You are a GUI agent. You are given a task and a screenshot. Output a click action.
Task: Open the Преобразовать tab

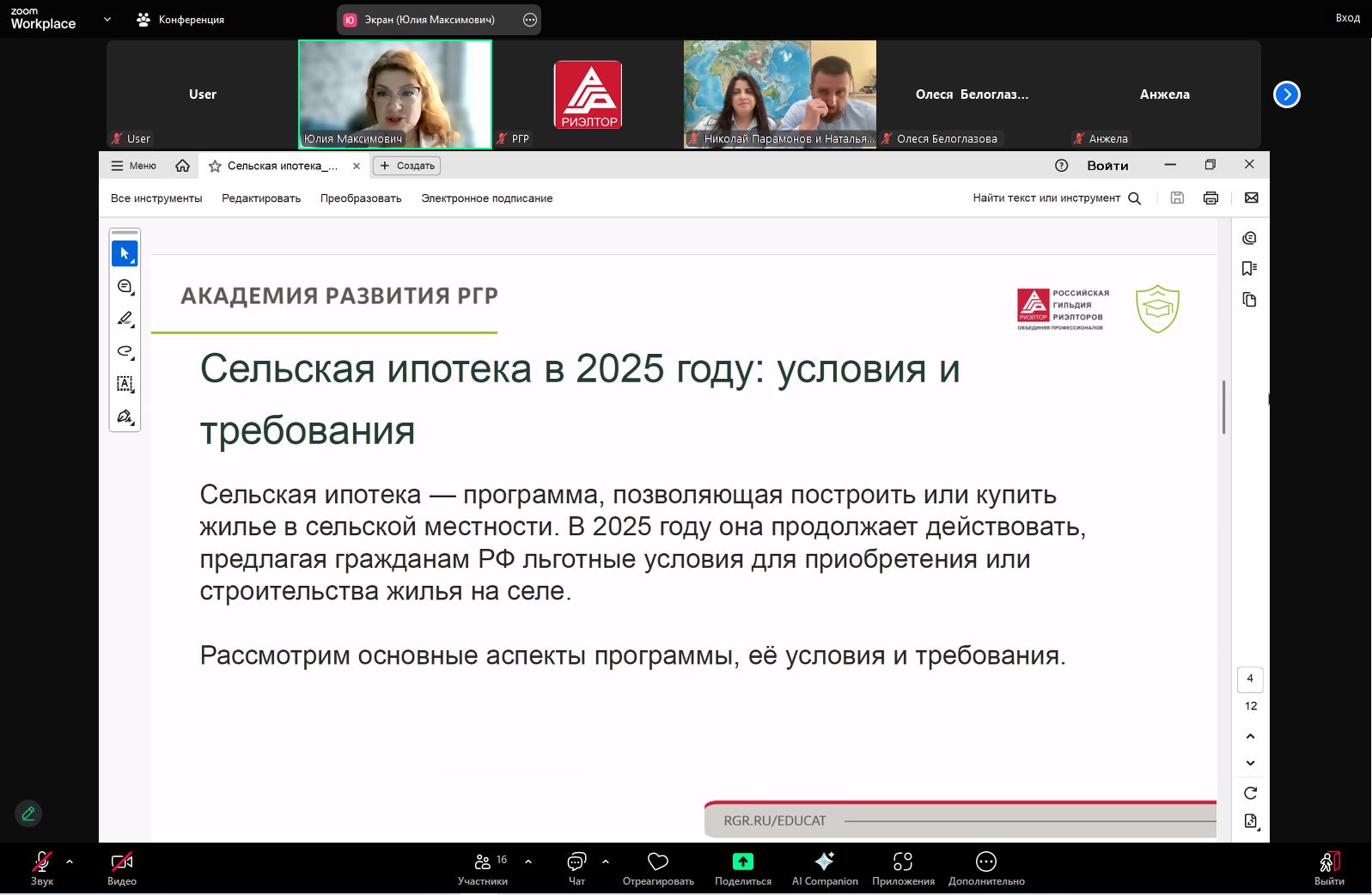(361, 198)
